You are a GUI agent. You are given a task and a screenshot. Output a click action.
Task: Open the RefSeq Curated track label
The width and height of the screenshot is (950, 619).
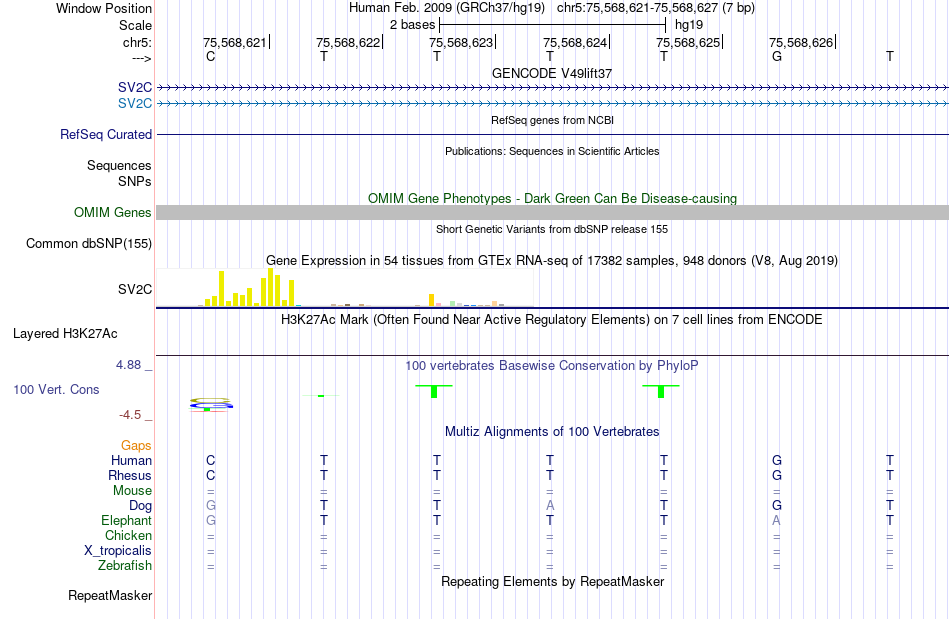pyautogui.click(x=106, y=134)
